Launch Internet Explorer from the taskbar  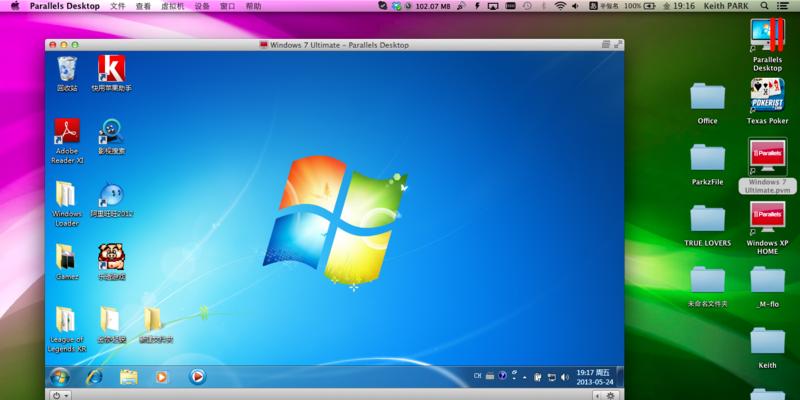coord(94,377)
